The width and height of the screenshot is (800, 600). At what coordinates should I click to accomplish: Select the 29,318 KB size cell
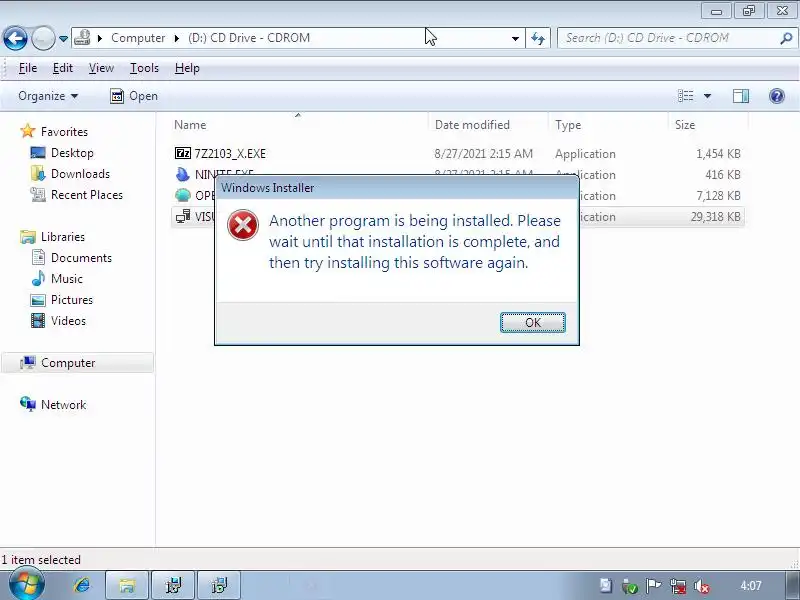click(715, 217)
